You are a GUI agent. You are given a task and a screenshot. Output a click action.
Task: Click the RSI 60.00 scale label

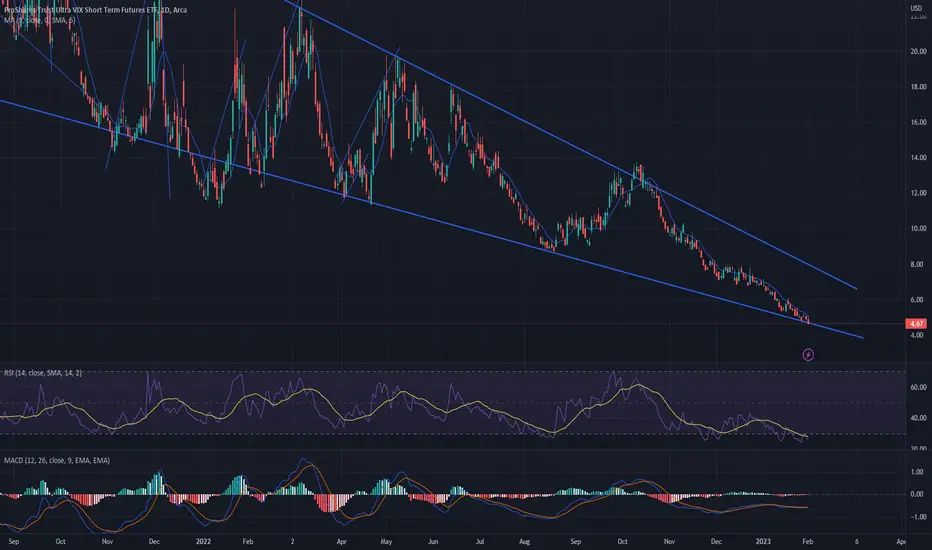tap(918, 388)
